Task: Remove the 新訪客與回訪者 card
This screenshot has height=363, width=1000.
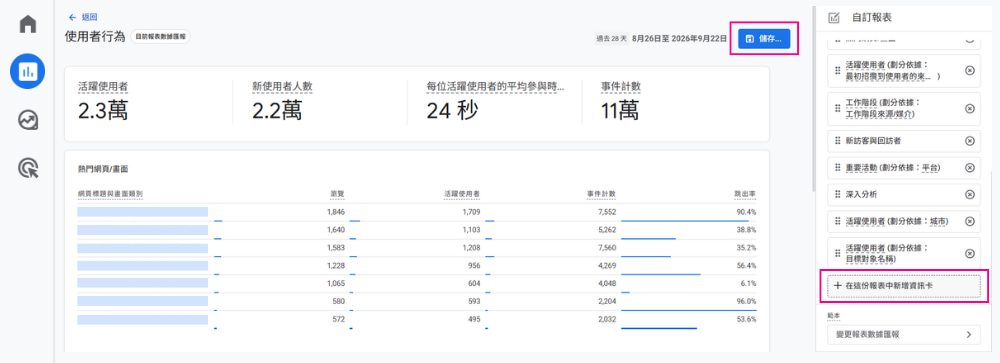Action: pyautogui.click(x=969, y=140)
